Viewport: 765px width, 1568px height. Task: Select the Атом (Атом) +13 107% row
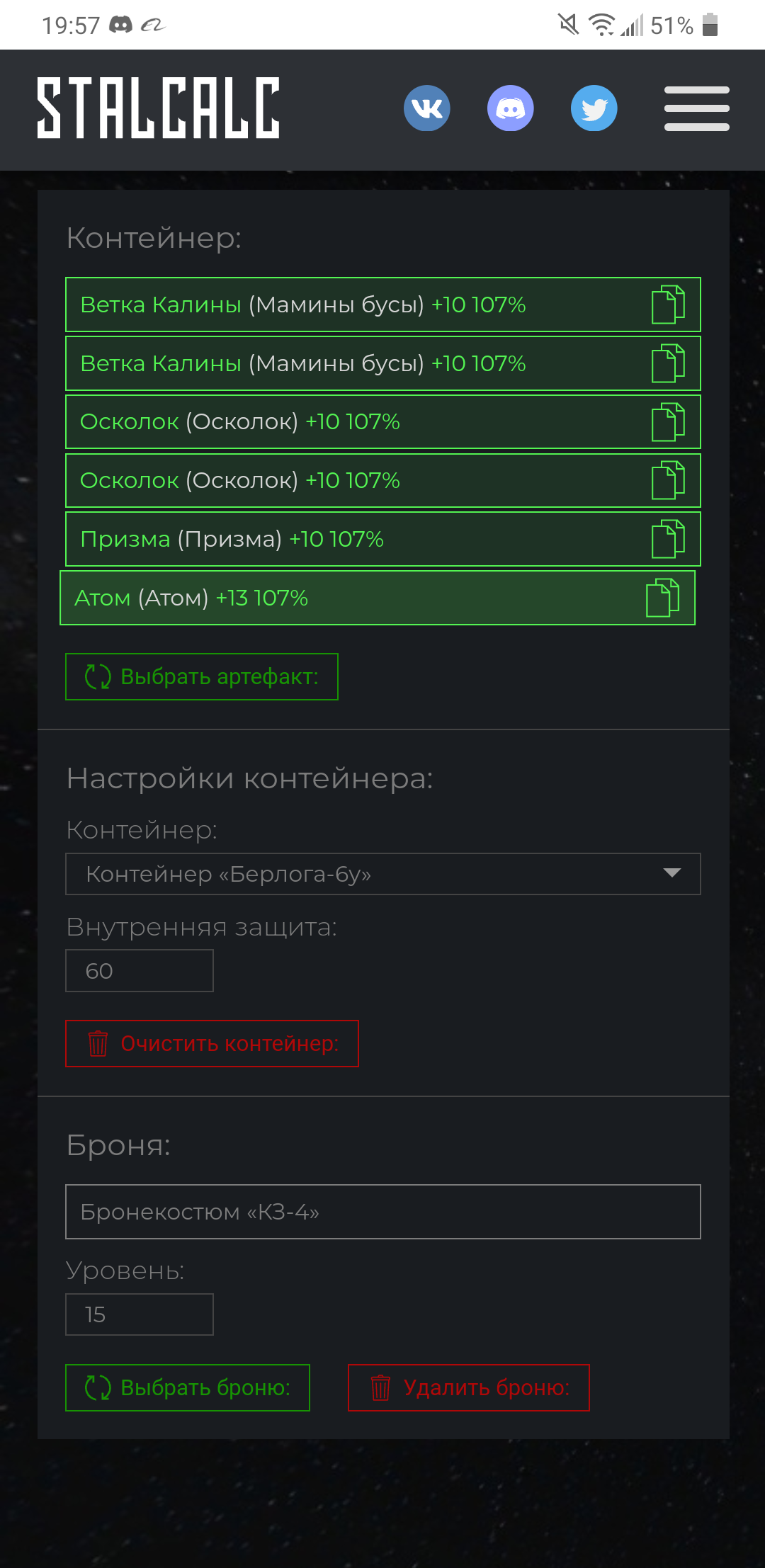click(x=378, y=598)
